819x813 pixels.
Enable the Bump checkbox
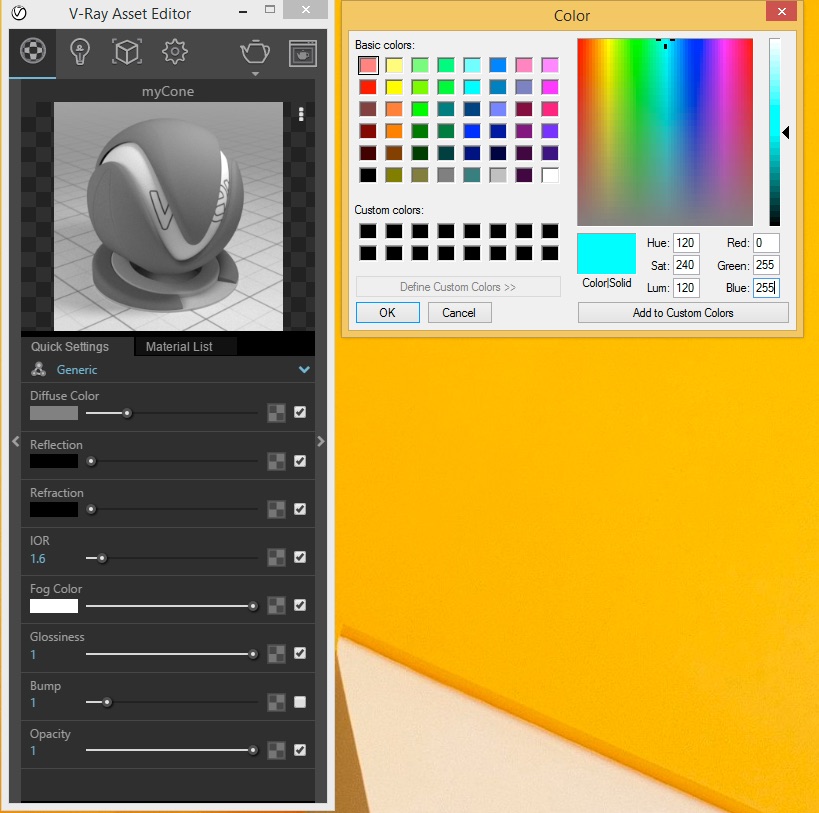point(300,702)
